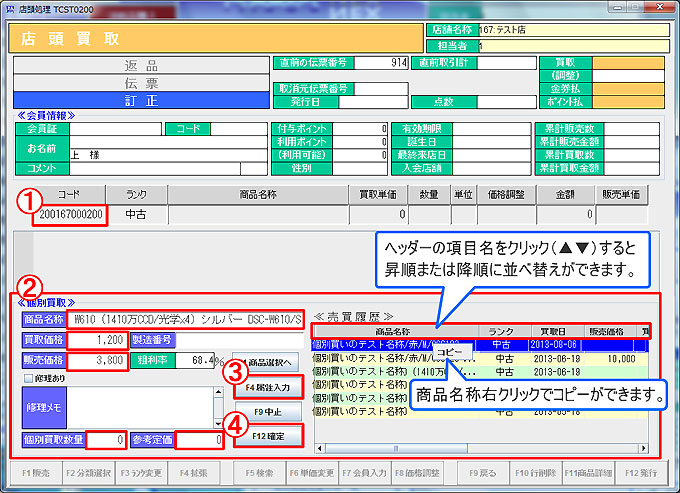Click the 買取価格 field showing 1,200
Screen dimensions: 680x493
click(x=97, y=340)
